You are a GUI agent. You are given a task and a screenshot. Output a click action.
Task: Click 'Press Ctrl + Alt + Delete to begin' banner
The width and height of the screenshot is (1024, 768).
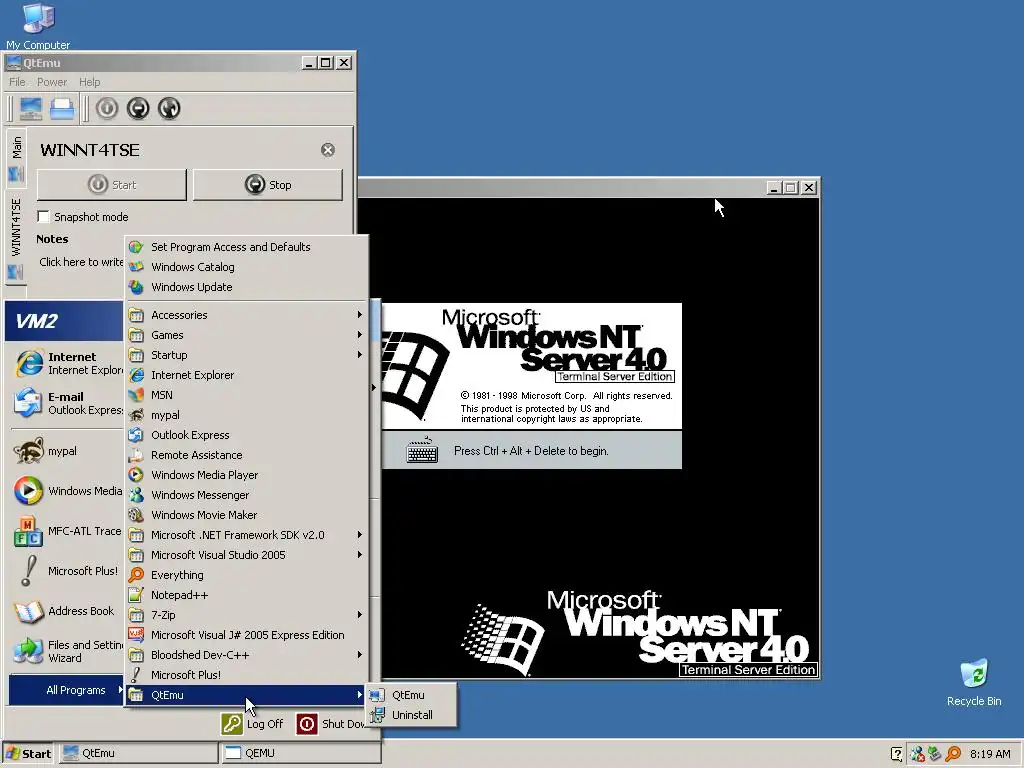532,451
